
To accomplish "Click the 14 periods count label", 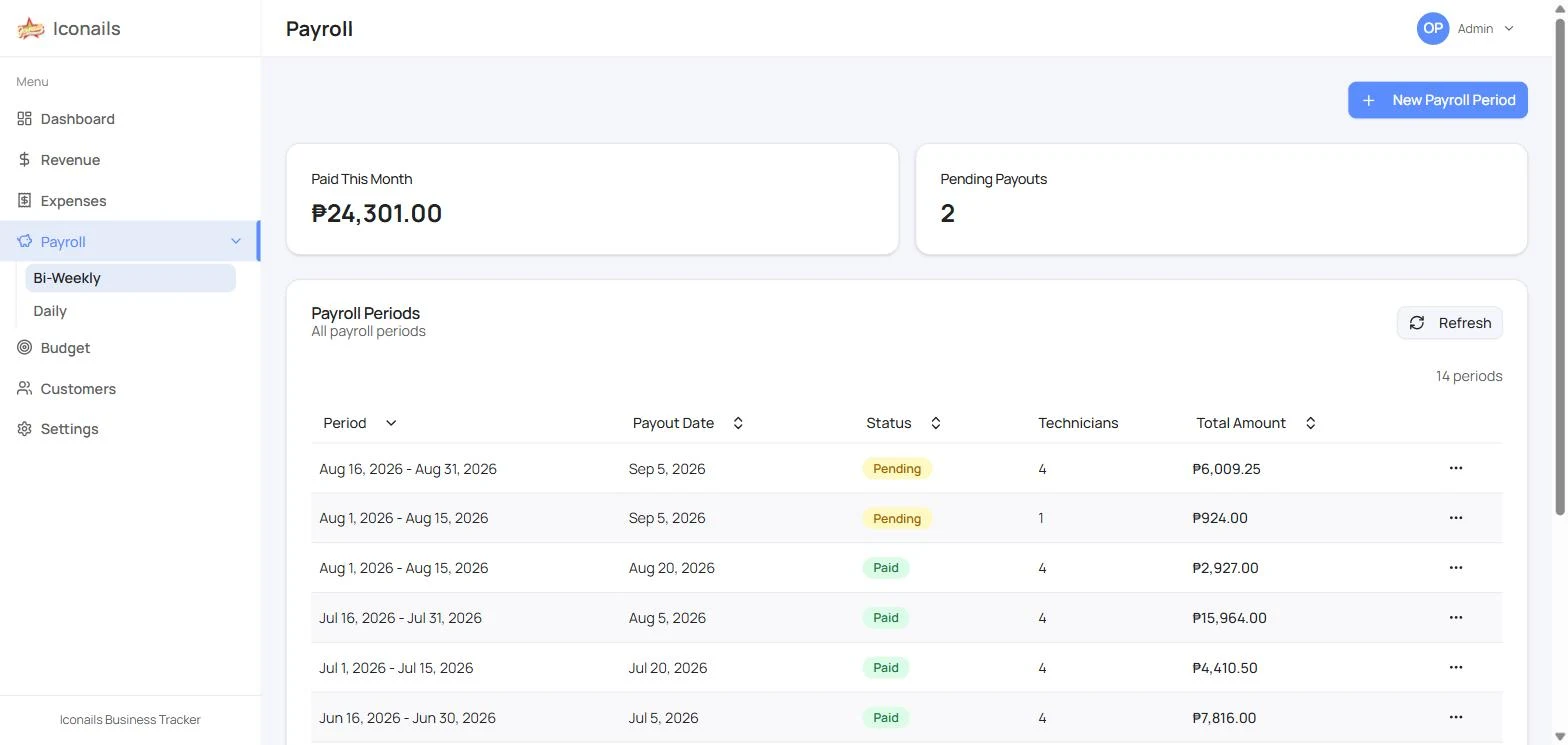I will pos(1469,377).
